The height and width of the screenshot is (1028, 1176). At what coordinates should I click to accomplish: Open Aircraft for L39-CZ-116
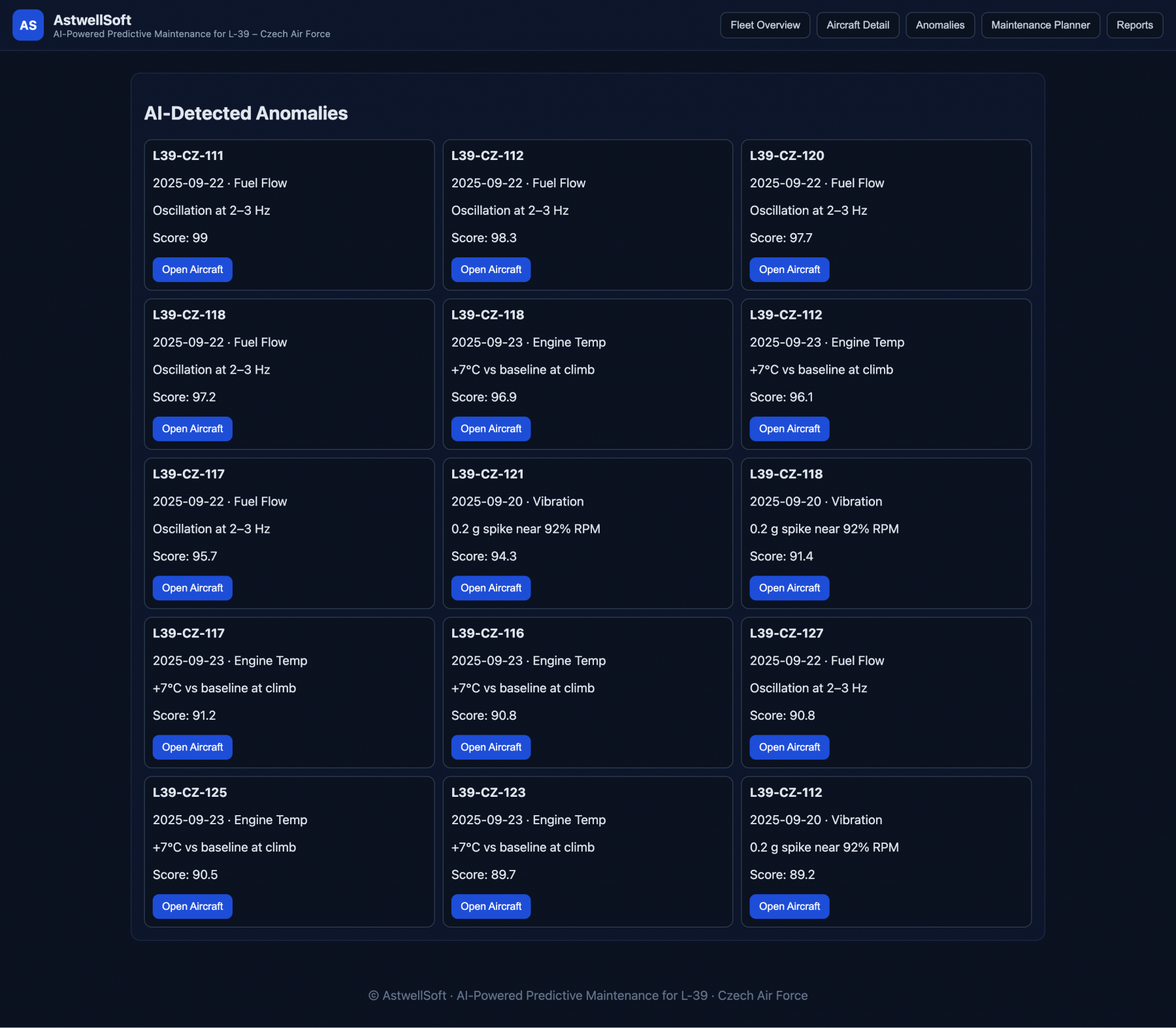pyautogui.click(x=491, y=747)
